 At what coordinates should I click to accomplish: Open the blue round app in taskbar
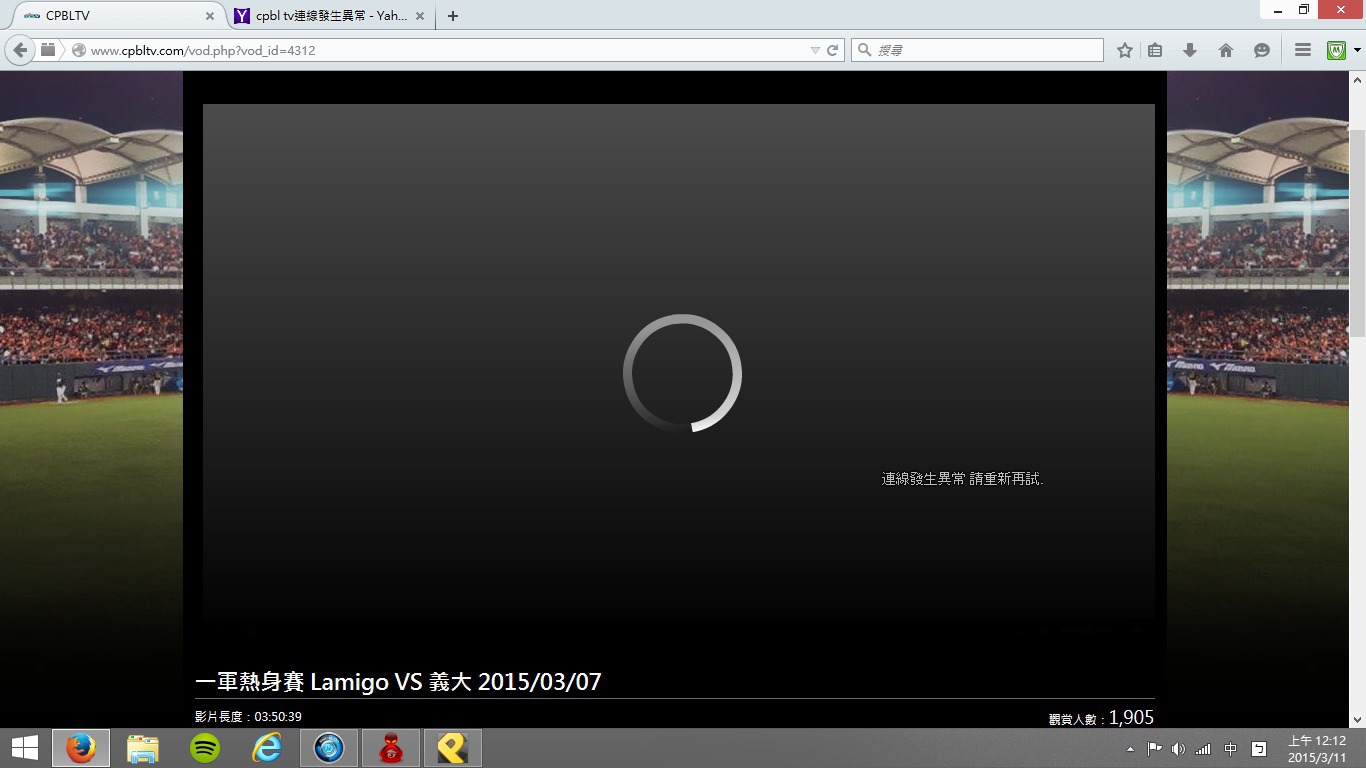[x=329, y=748]
